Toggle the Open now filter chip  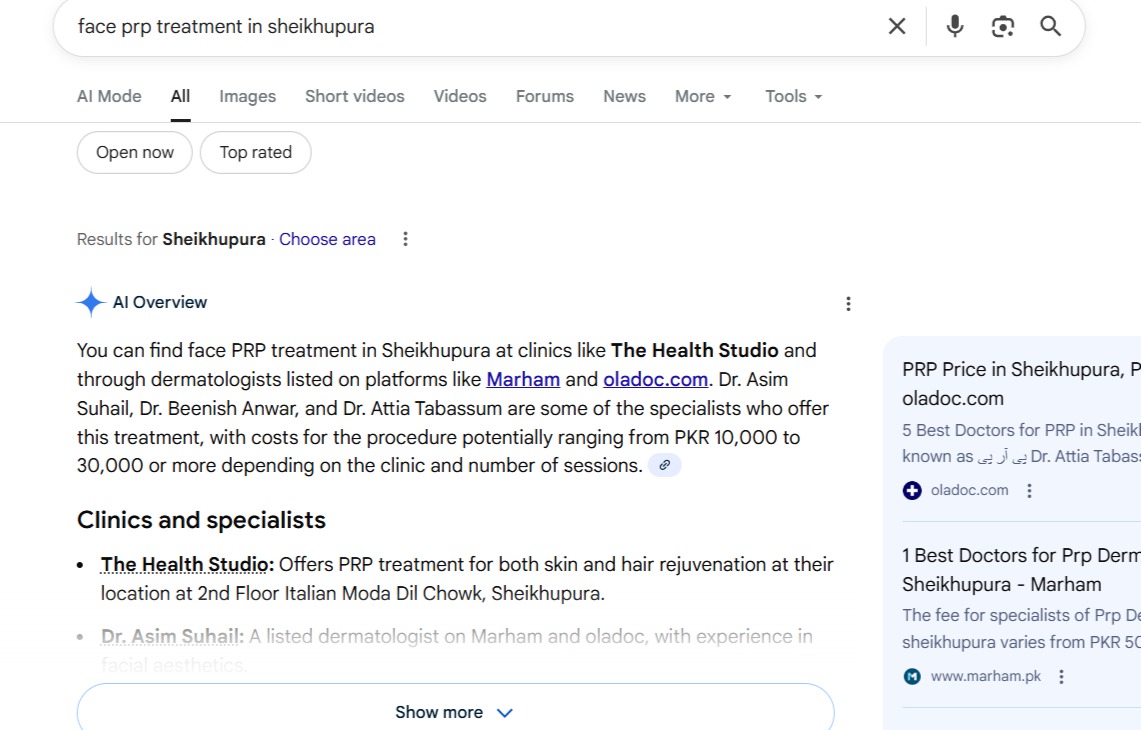pos(135,153)
